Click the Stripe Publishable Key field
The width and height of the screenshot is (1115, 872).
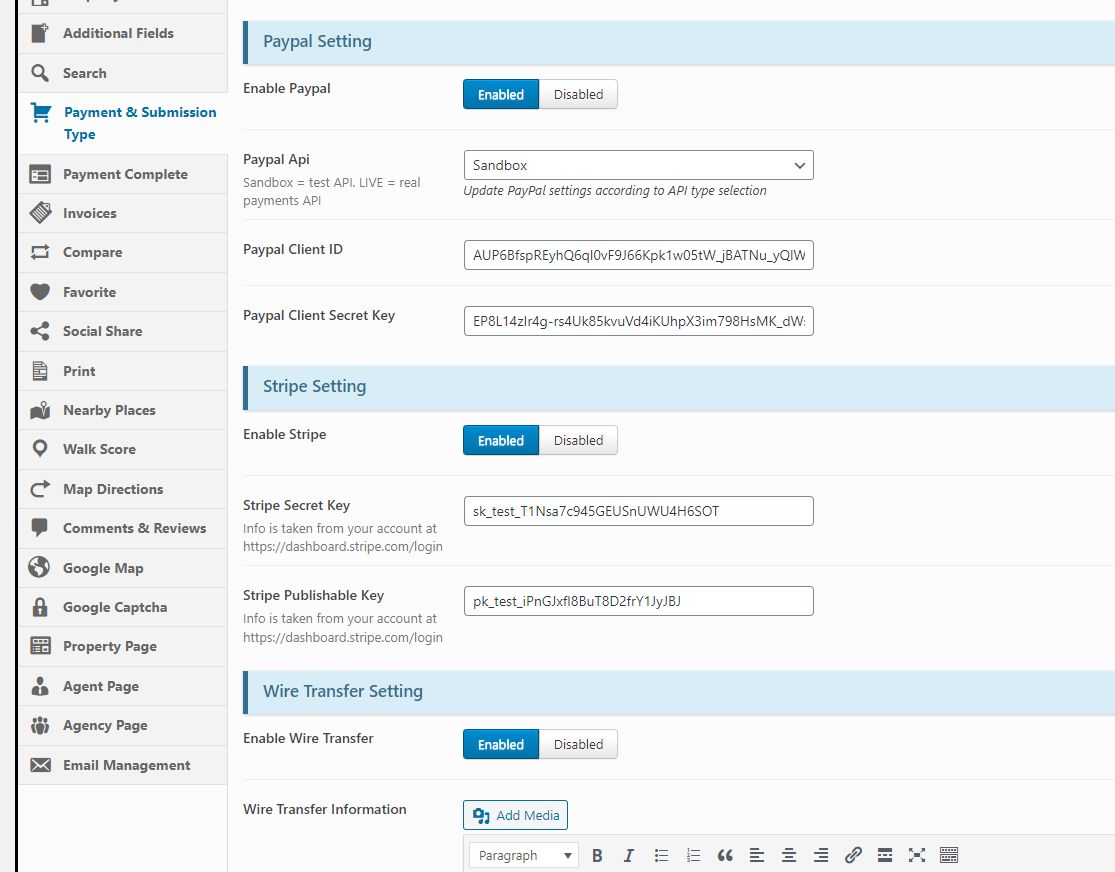click(639, 601)
